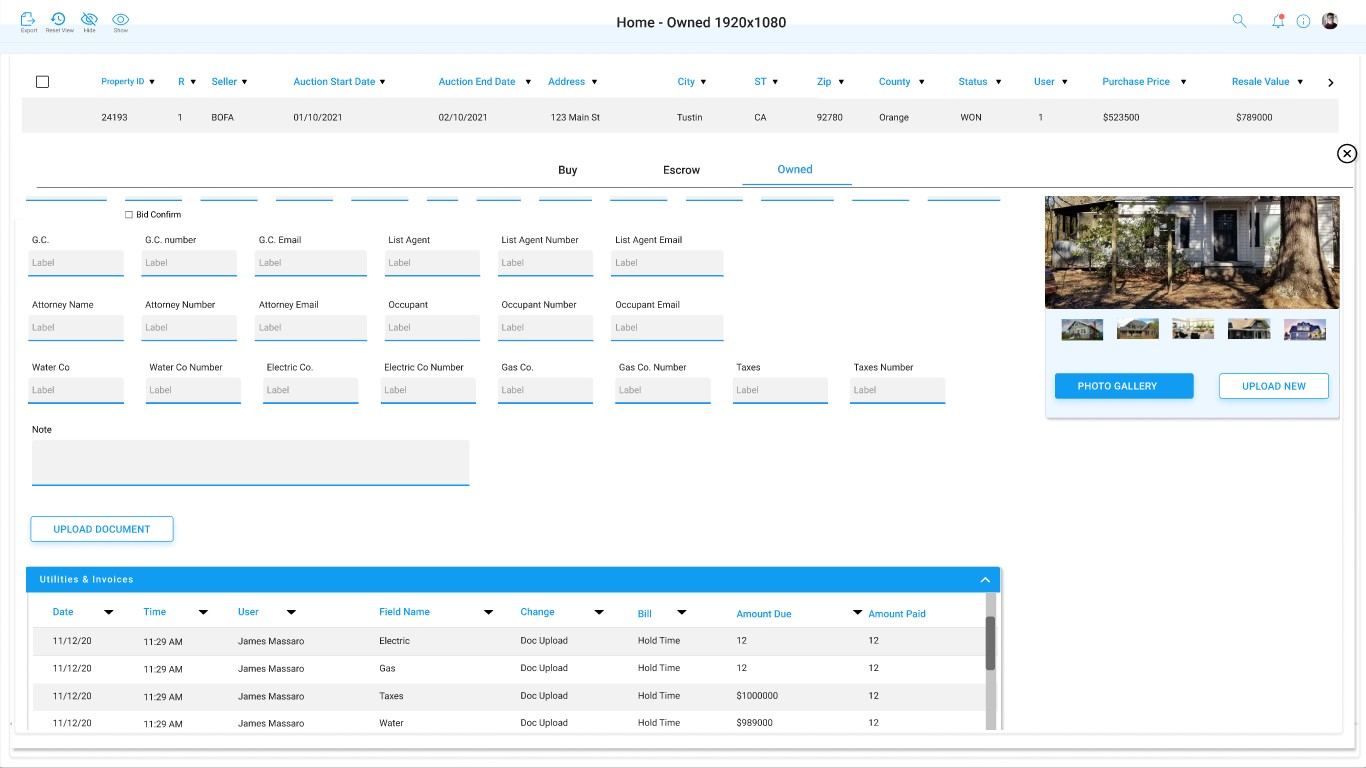Click the WON status cell

[x=971, y=117]
